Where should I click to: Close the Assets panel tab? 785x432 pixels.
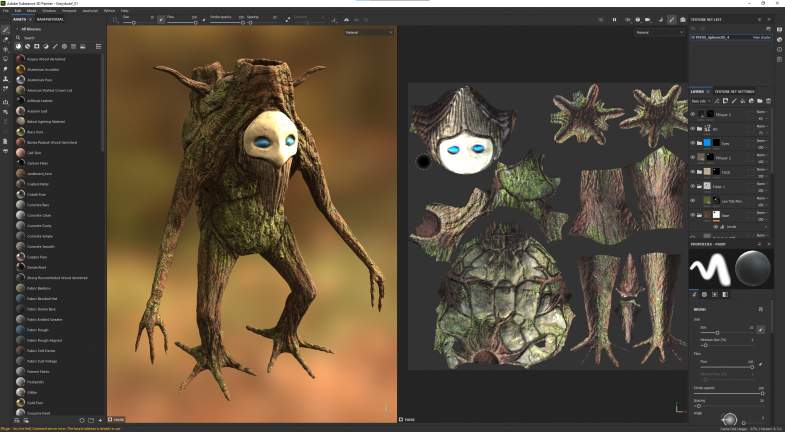click(x=30, y=20)
